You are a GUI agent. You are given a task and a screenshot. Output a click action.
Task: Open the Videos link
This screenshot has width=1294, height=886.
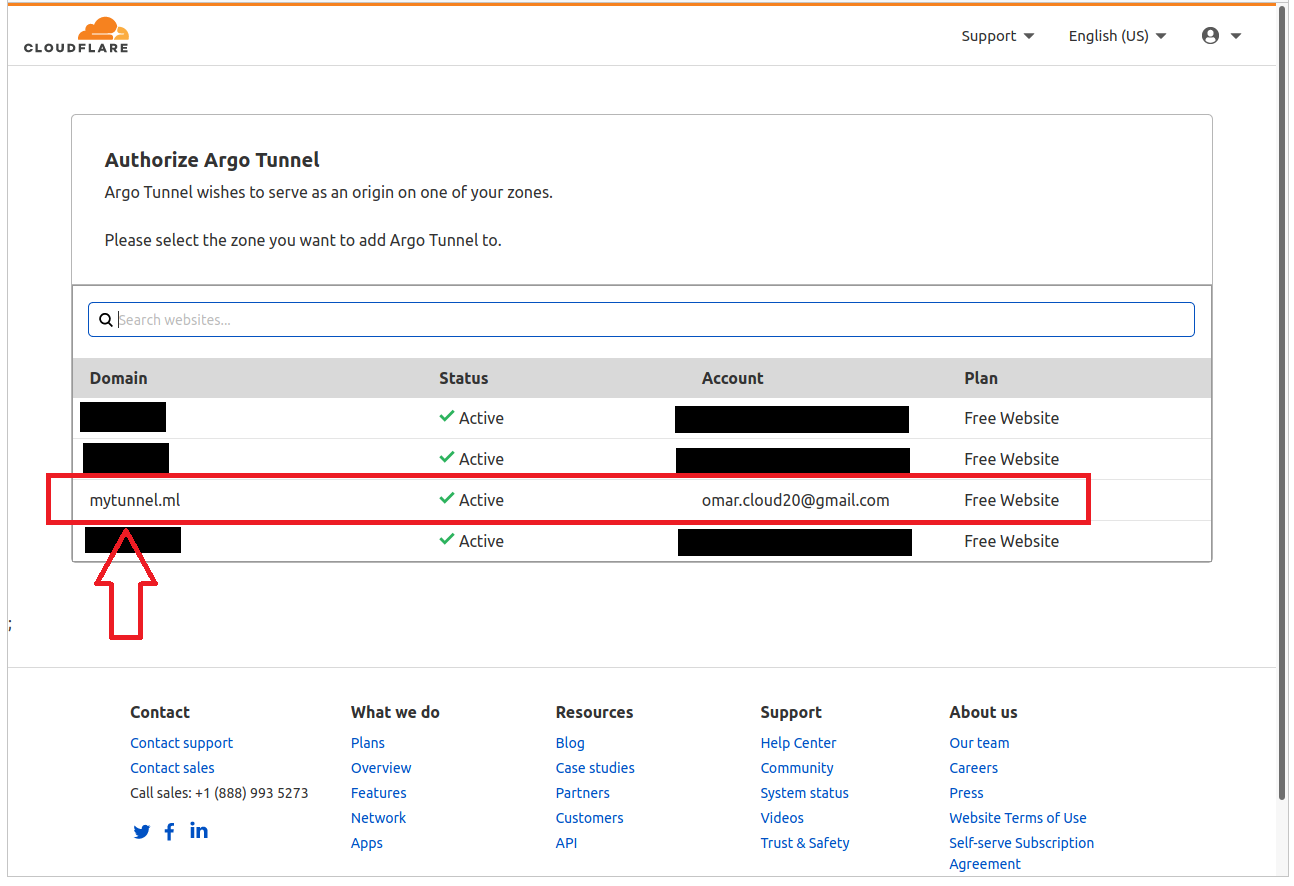click(782, 818)
